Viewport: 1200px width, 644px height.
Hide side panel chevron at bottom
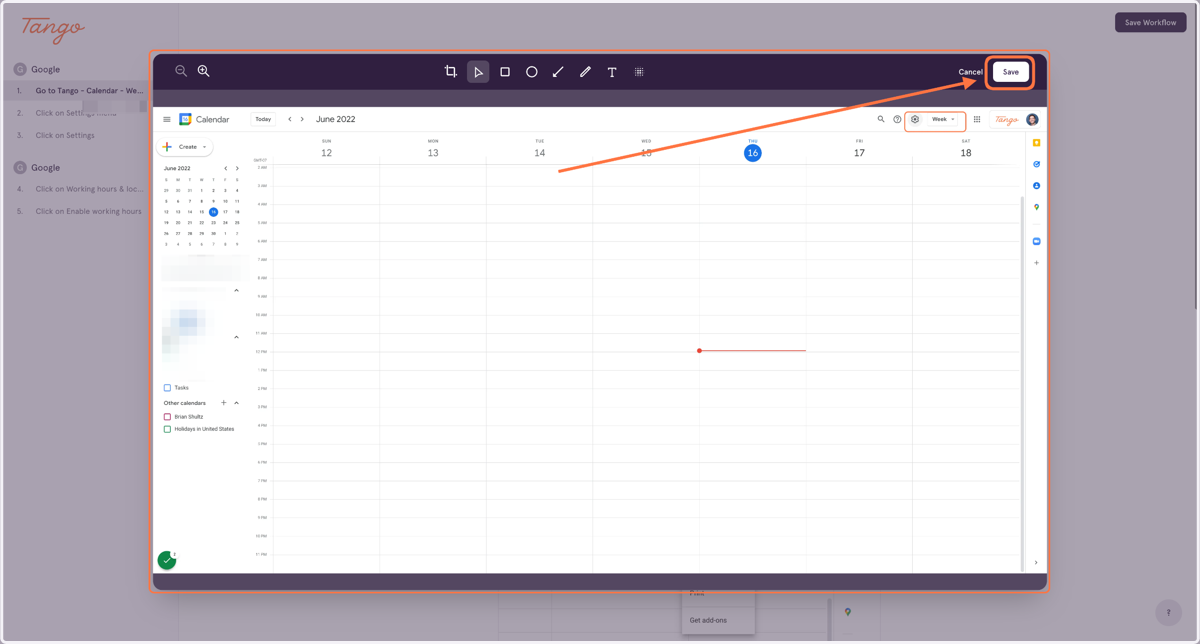point(1036,563)
